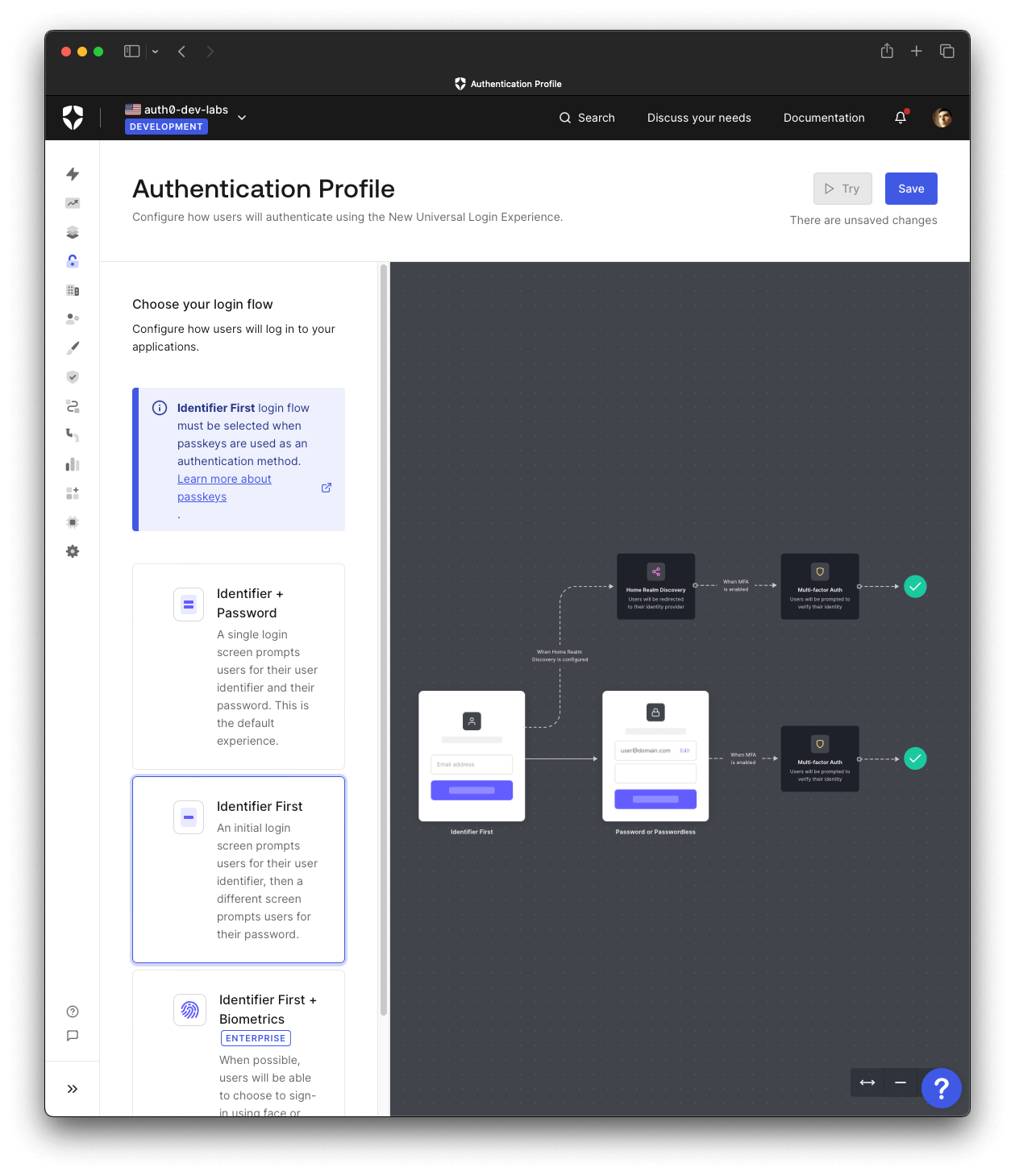Save the authentication profile changes
This screenshot has width=1015, height=1176.
(911, 188)
